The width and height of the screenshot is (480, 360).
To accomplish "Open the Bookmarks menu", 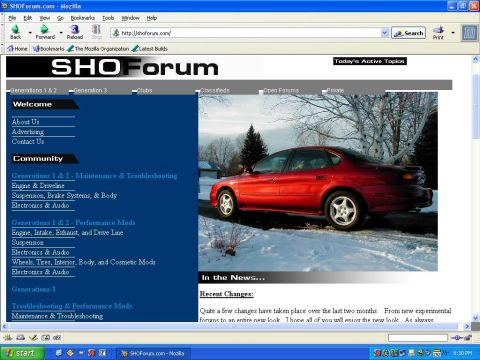I will pos(83,18).
